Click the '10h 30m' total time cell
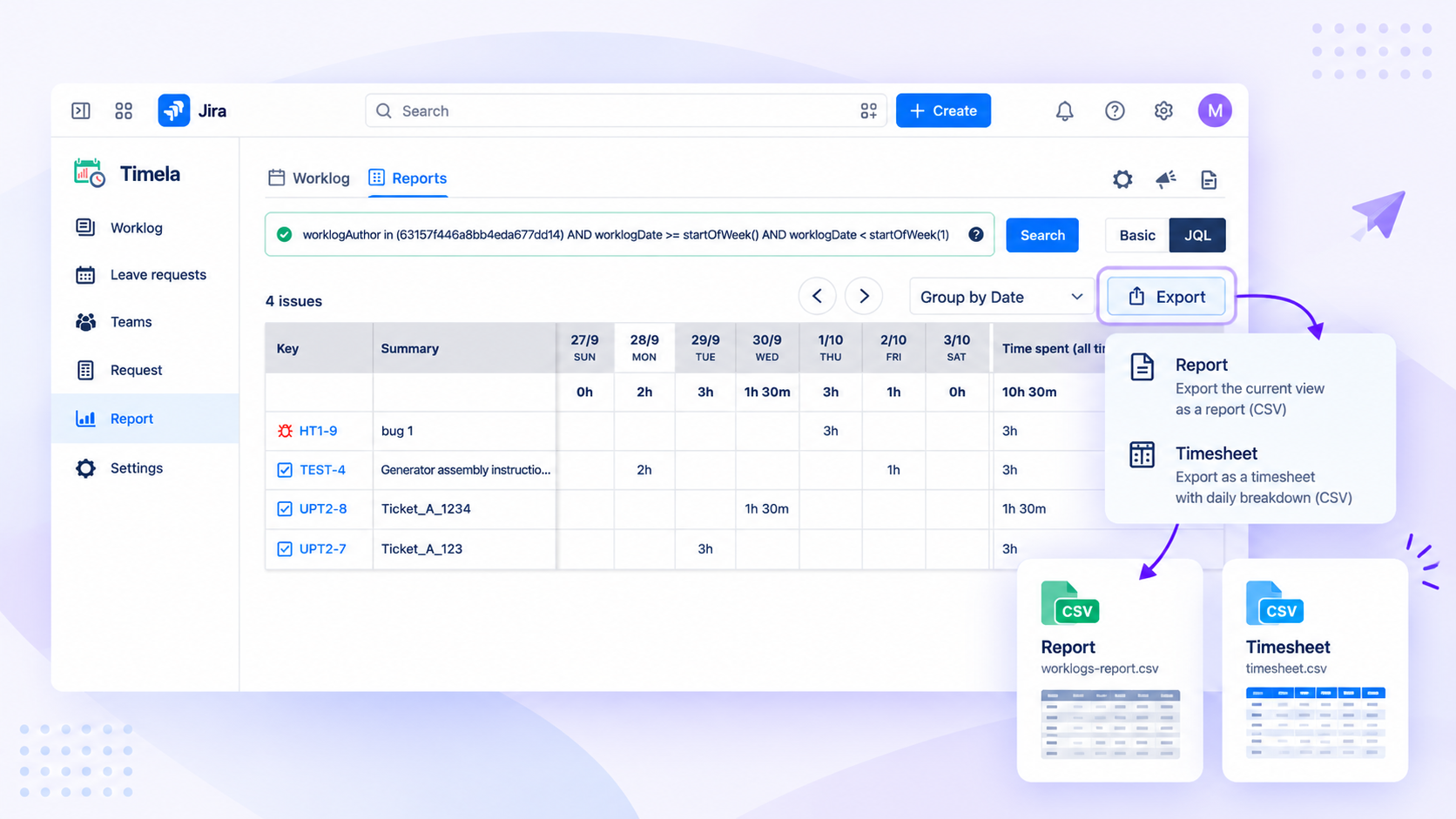Viewport: 1456px width, 819px height. [x=1029, y=392]
